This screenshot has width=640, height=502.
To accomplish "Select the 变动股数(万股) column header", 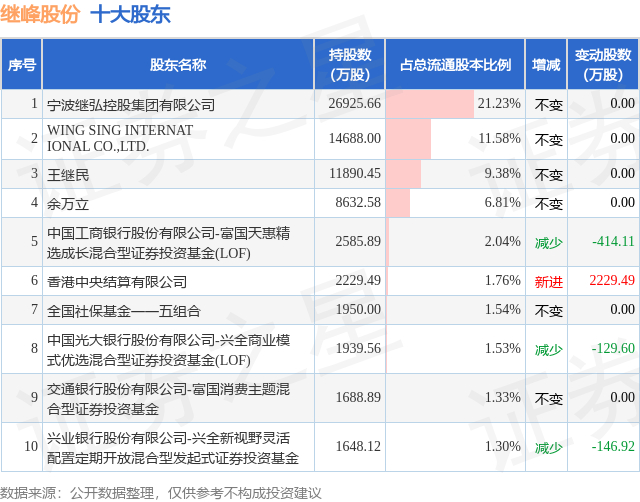I will [603, 64].
